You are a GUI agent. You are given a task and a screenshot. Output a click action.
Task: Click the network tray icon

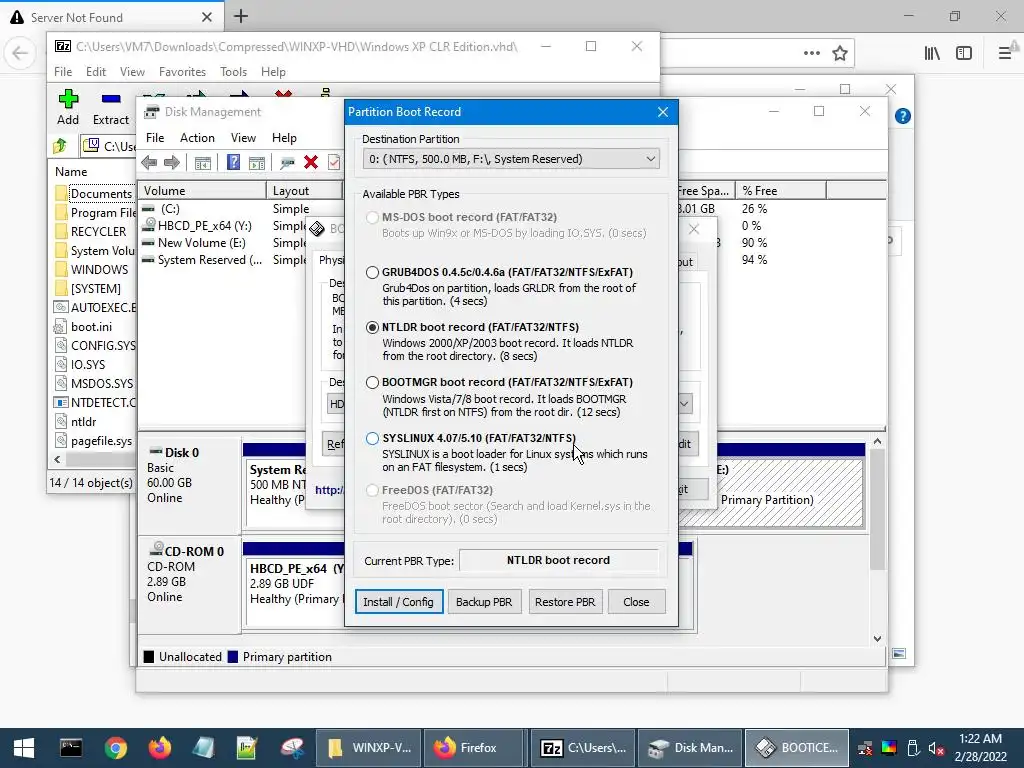(x=865, y=748)
